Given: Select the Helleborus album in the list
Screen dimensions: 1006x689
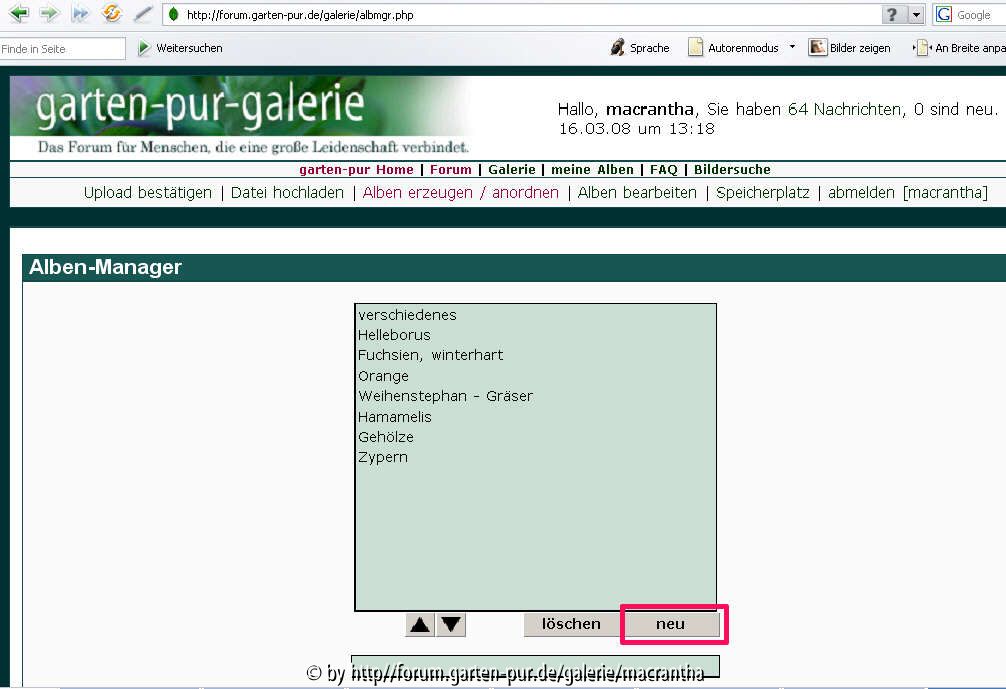Looking at the screenshot, I should [394, 335].
